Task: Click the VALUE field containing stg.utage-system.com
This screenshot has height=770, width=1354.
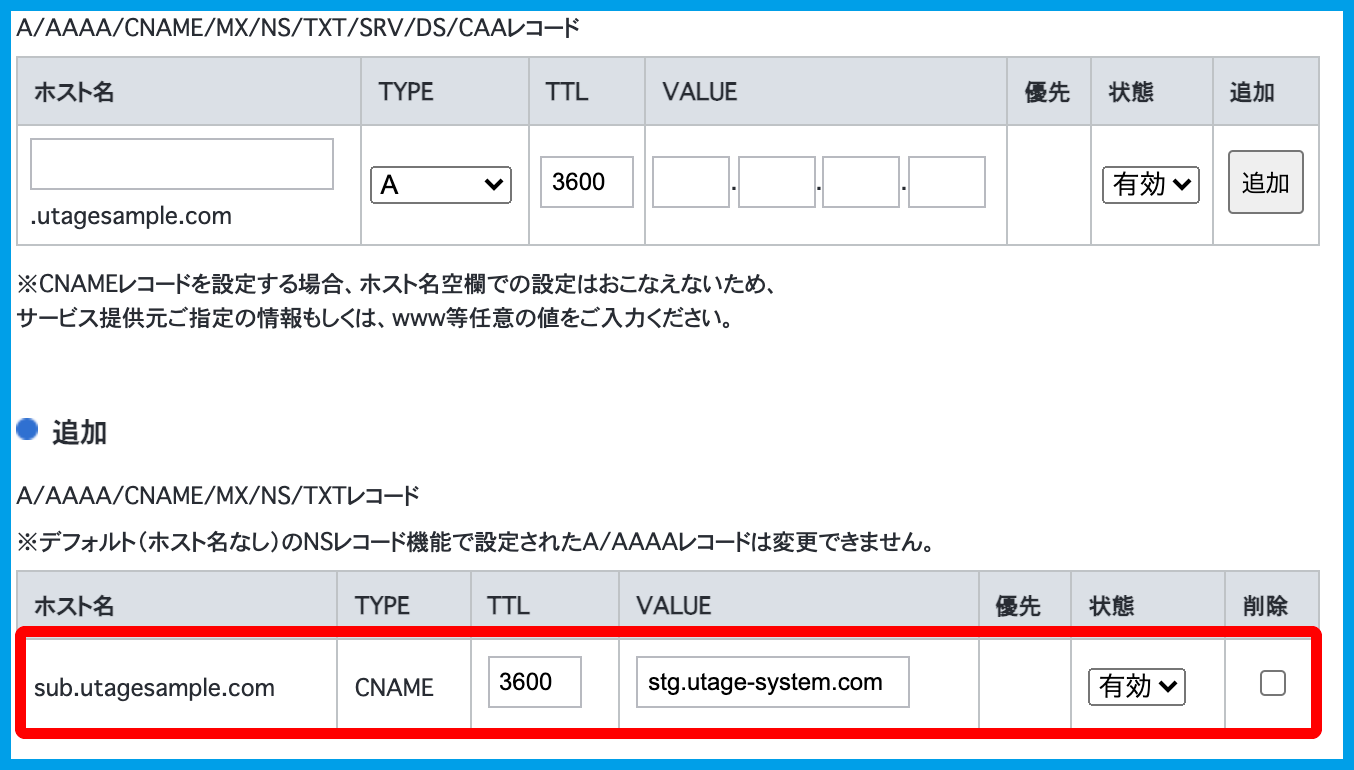Action: click(x=772, y=682)
